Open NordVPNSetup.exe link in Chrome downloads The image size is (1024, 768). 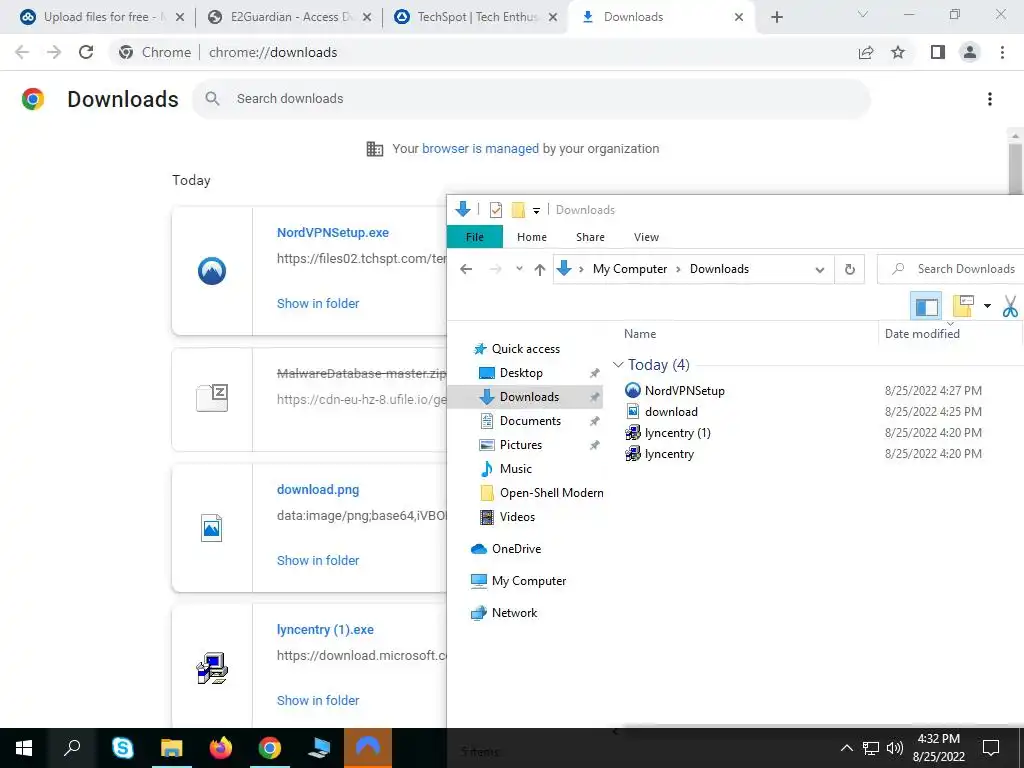click(x=332, y=232)
